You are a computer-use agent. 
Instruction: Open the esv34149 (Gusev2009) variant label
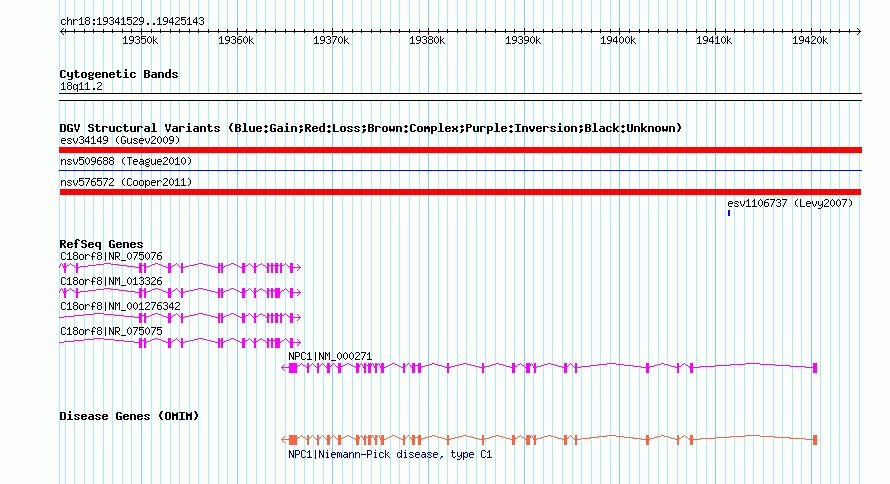tap(120, 140)
